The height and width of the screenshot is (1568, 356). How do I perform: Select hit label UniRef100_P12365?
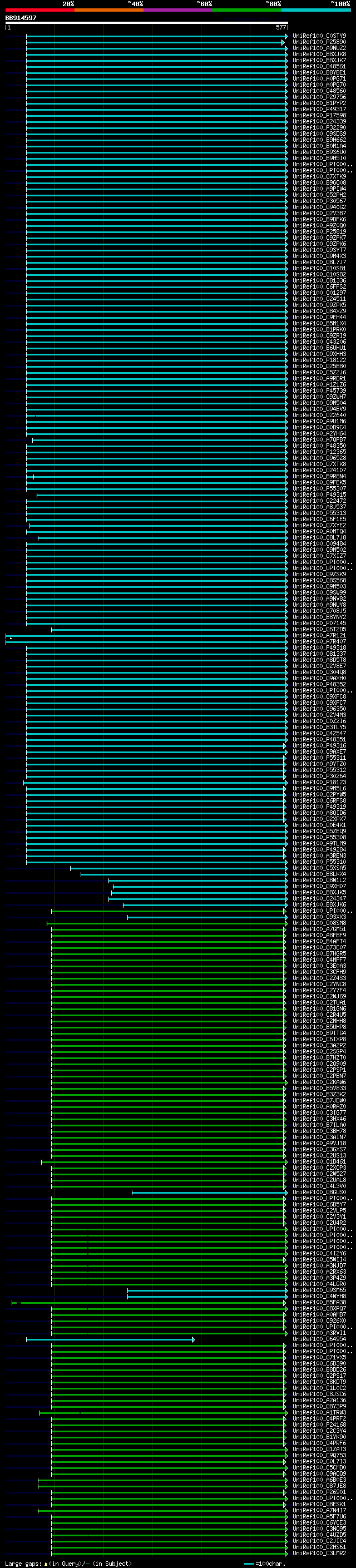pyautogui.click(x=319, y=452)
